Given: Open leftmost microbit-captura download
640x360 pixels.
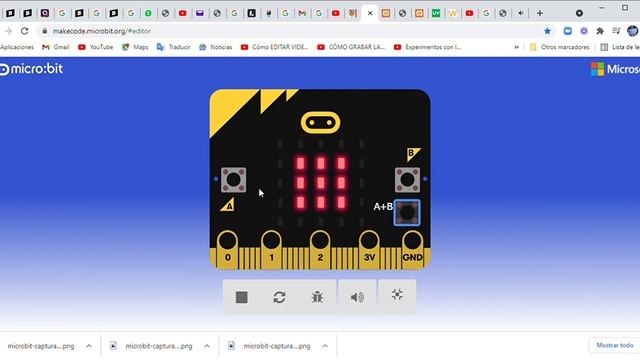Looking at the screenshot, I should (41, 346).
